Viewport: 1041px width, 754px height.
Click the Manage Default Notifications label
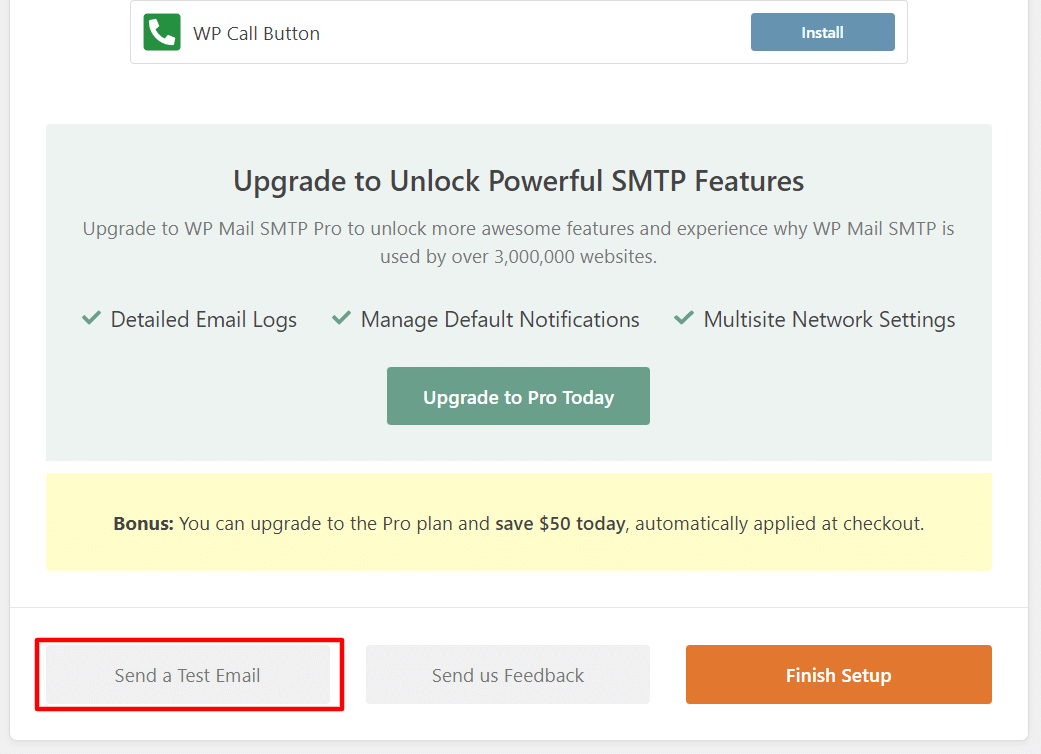[500, 319]
